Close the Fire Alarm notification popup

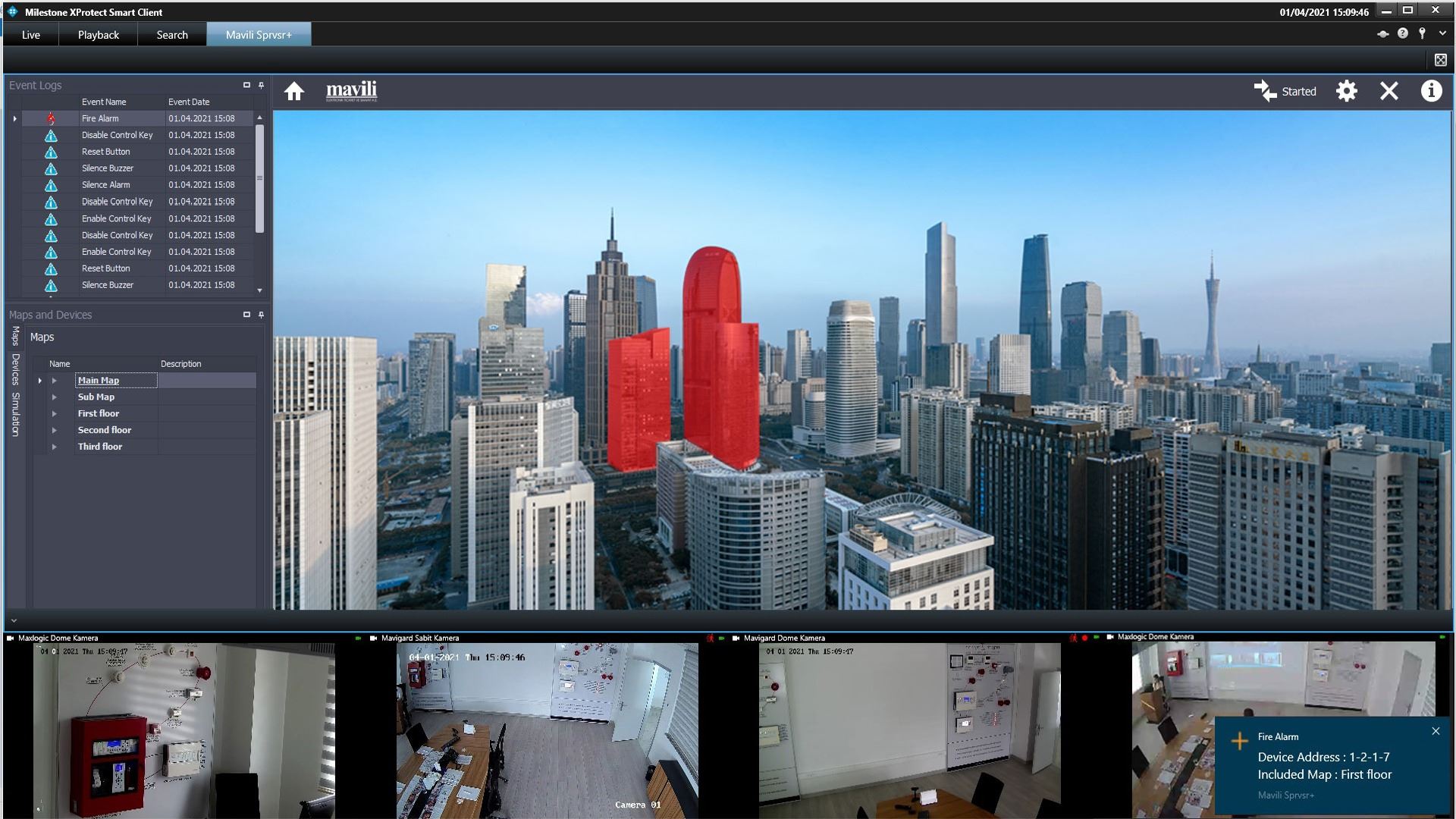pos(1436,731)
